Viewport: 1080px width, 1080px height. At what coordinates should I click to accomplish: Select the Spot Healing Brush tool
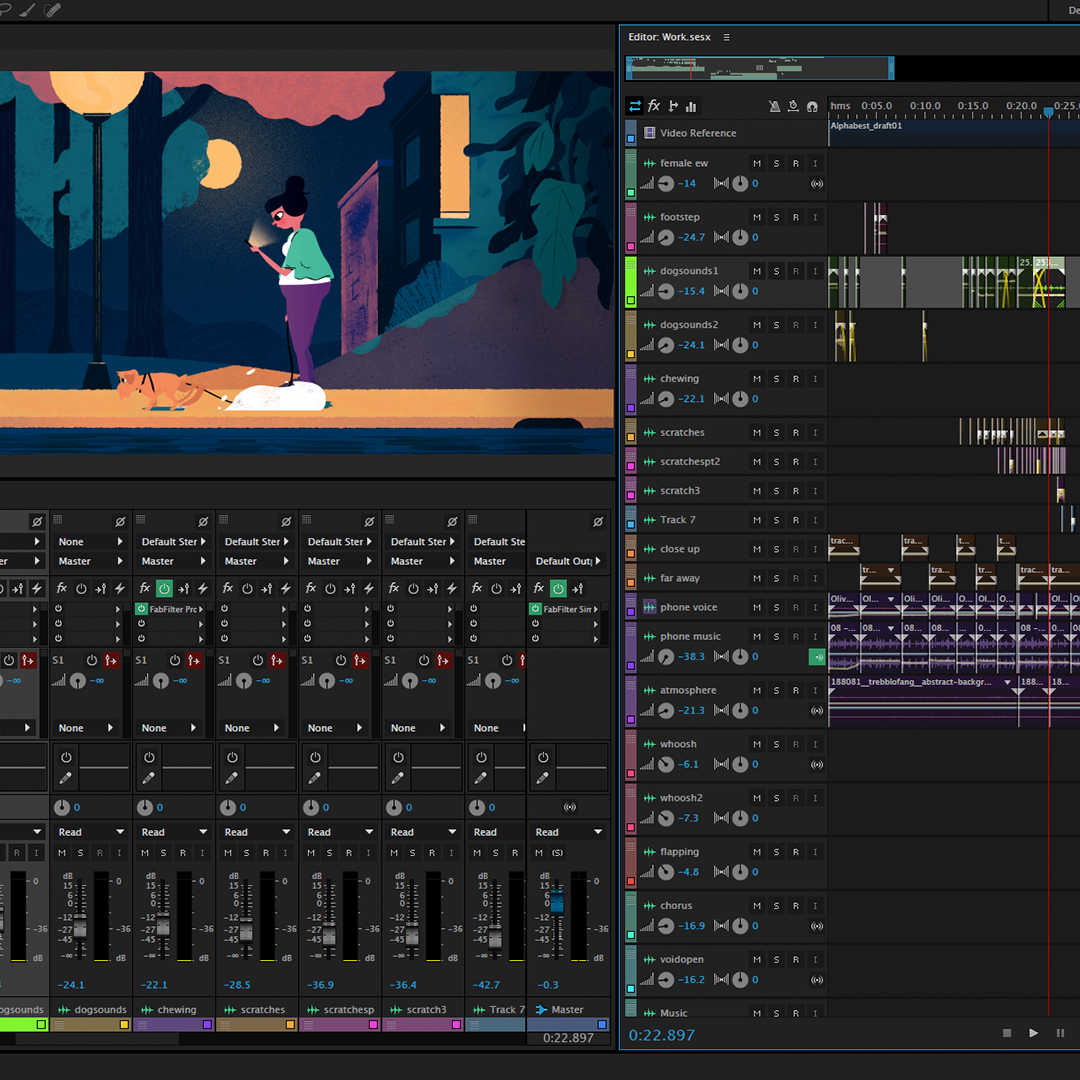tap(52, 10)
